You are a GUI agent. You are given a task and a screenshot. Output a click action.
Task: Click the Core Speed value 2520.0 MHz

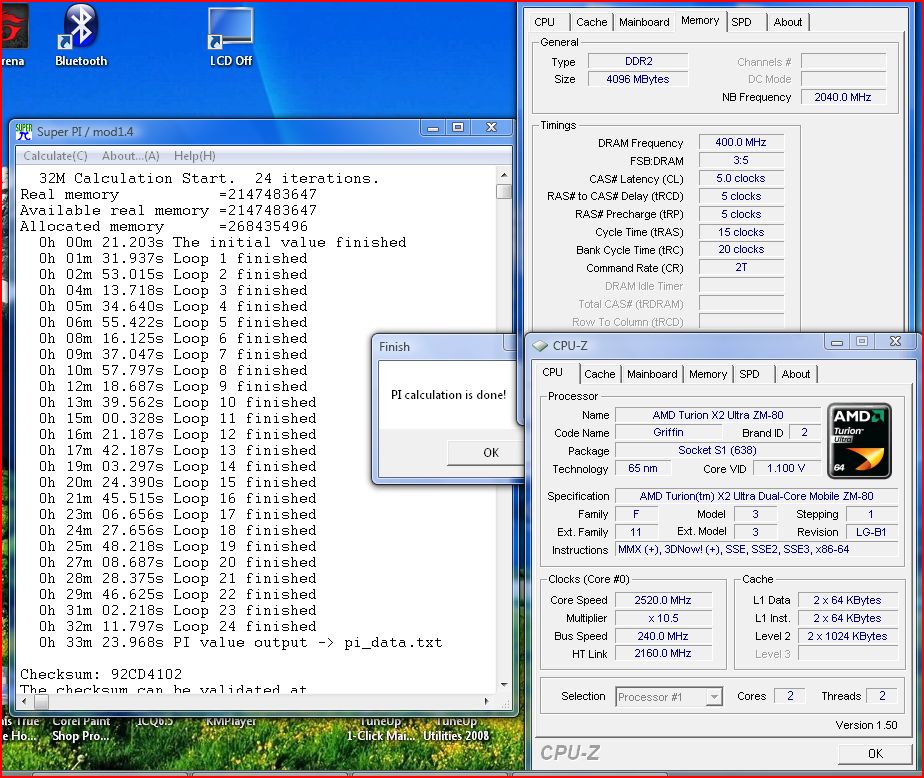663,600
